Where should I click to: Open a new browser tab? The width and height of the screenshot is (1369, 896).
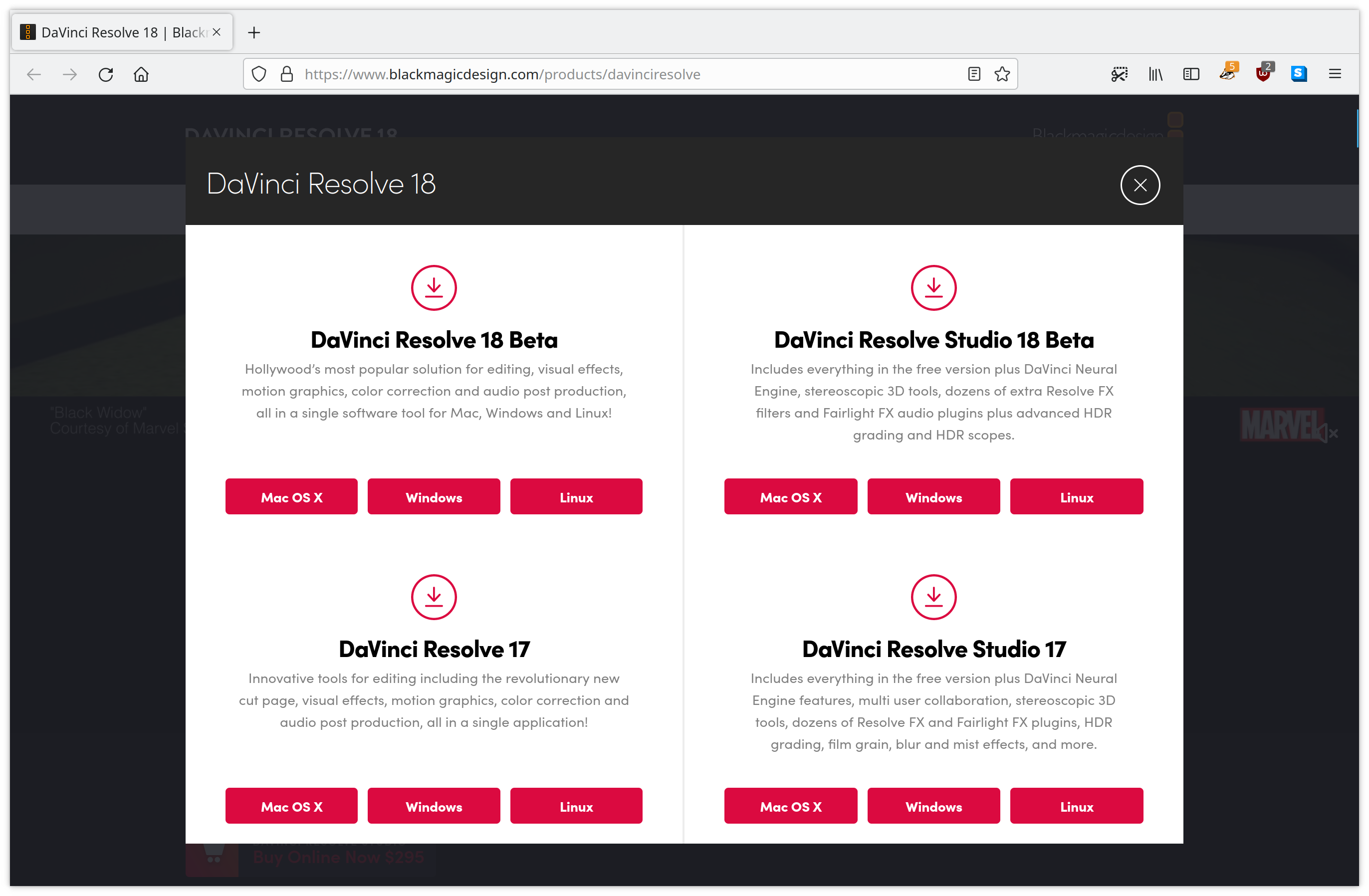[253, 33]
